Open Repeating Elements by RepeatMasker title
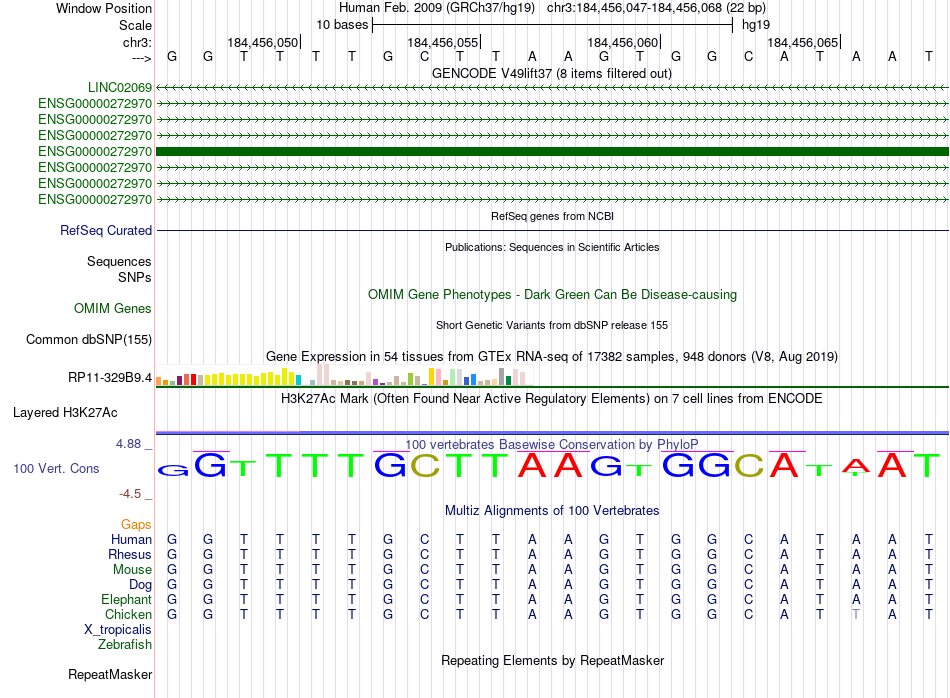 553,661
